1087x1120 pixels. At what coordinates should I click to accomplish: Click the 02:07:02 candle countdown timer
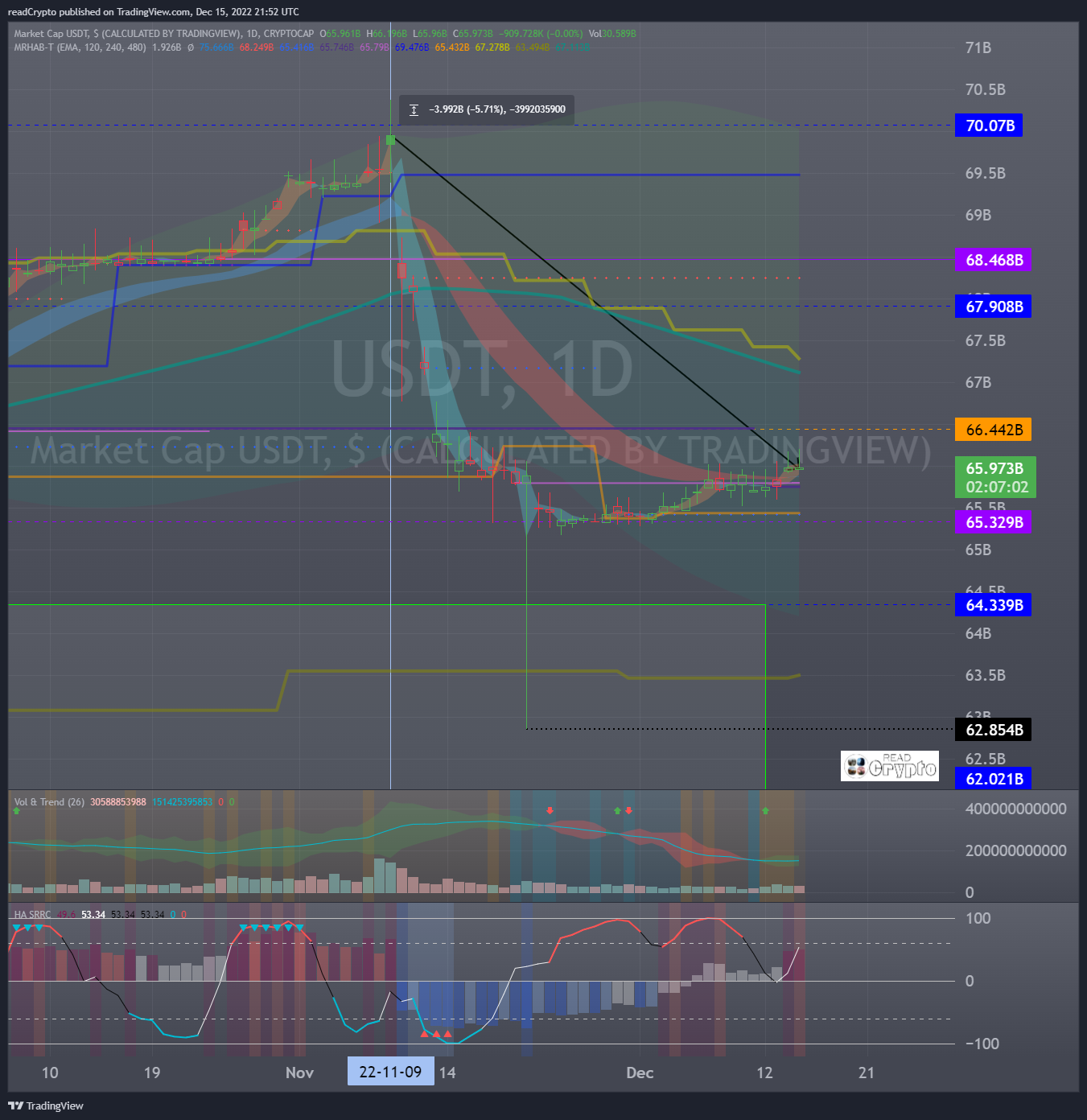click(x=996, y=488)
